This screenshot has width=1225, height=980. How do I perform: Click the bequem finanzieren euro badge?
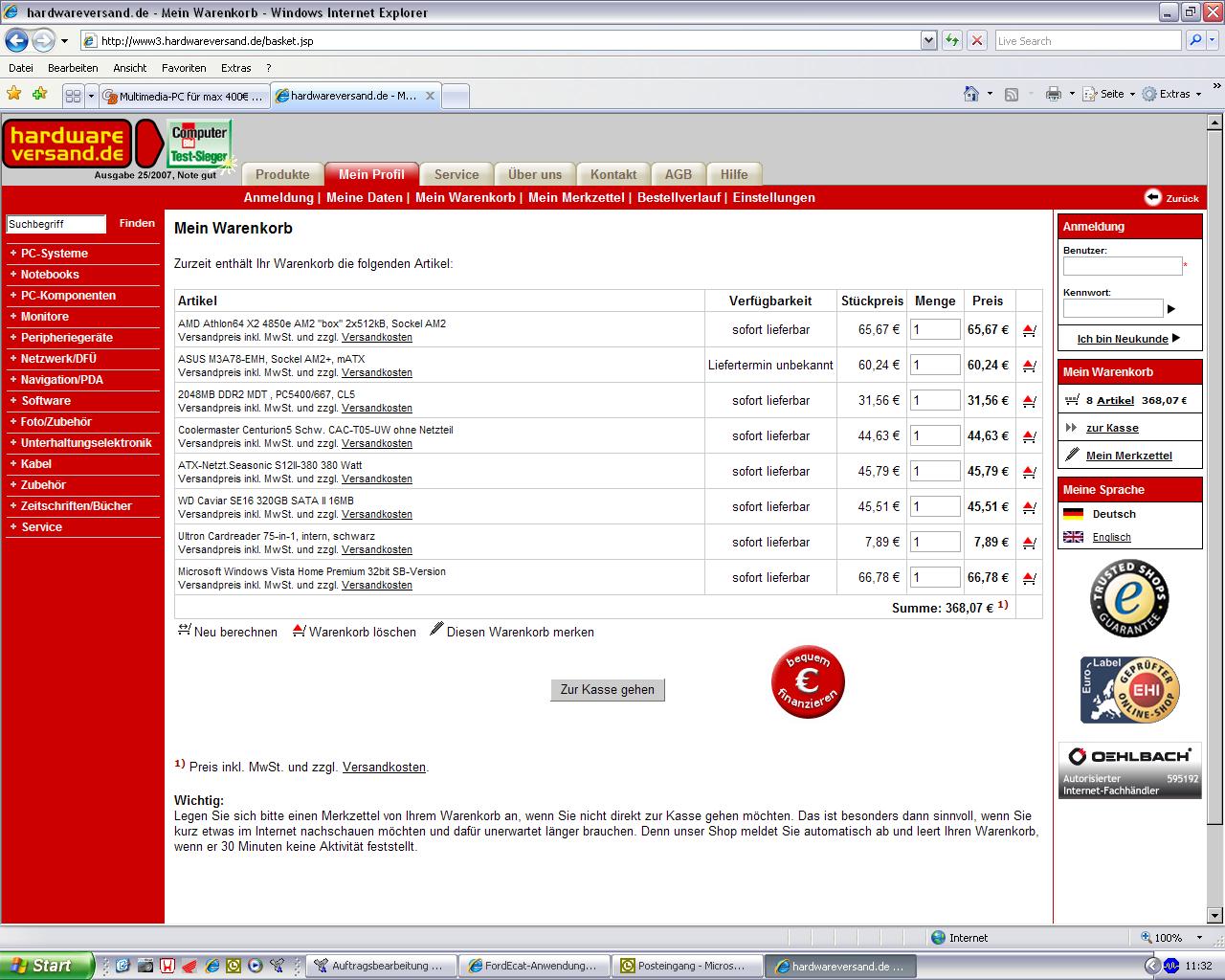point(808,681)
